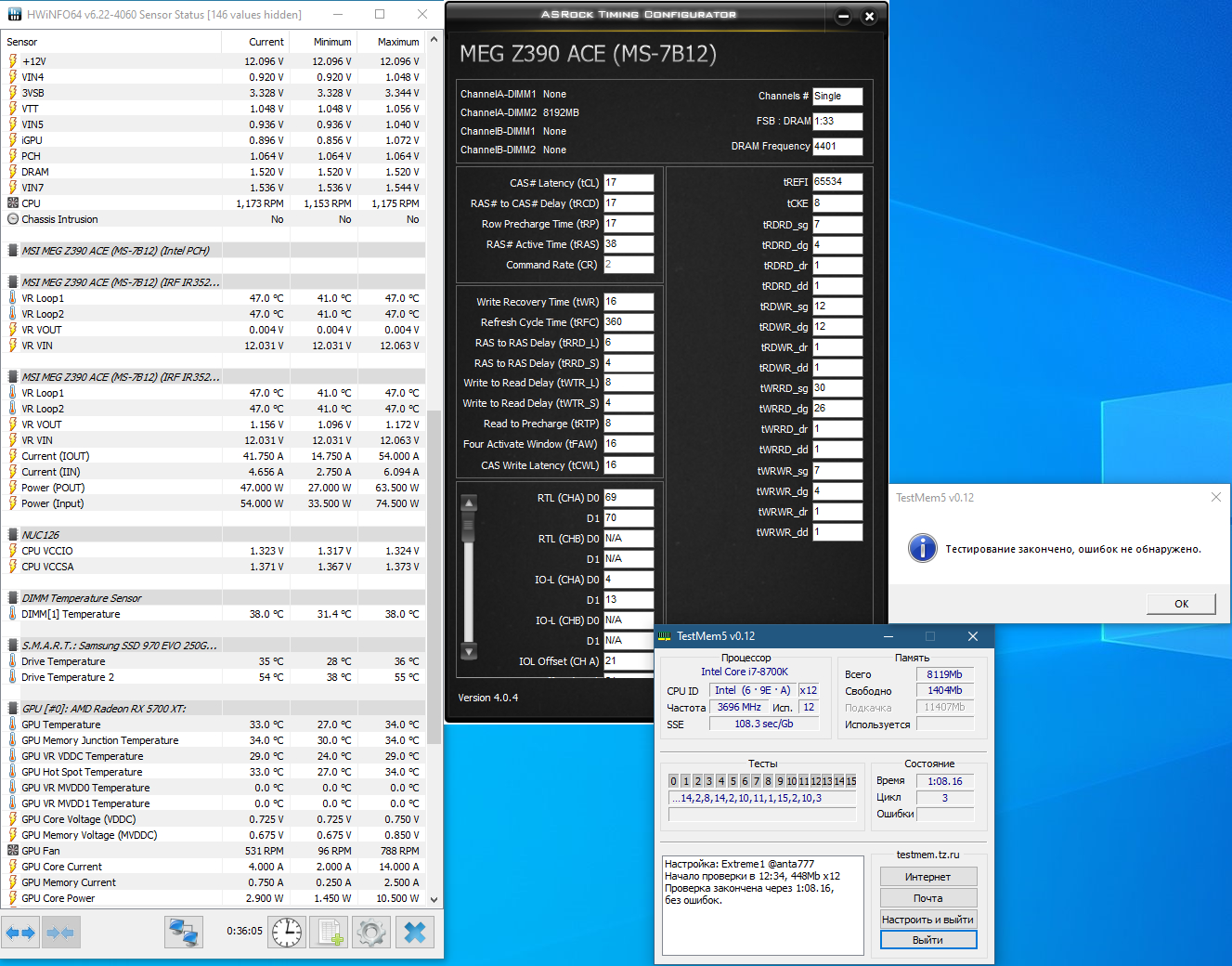Click the tWRRD_sg field showing 30

(x=837, y=388)
